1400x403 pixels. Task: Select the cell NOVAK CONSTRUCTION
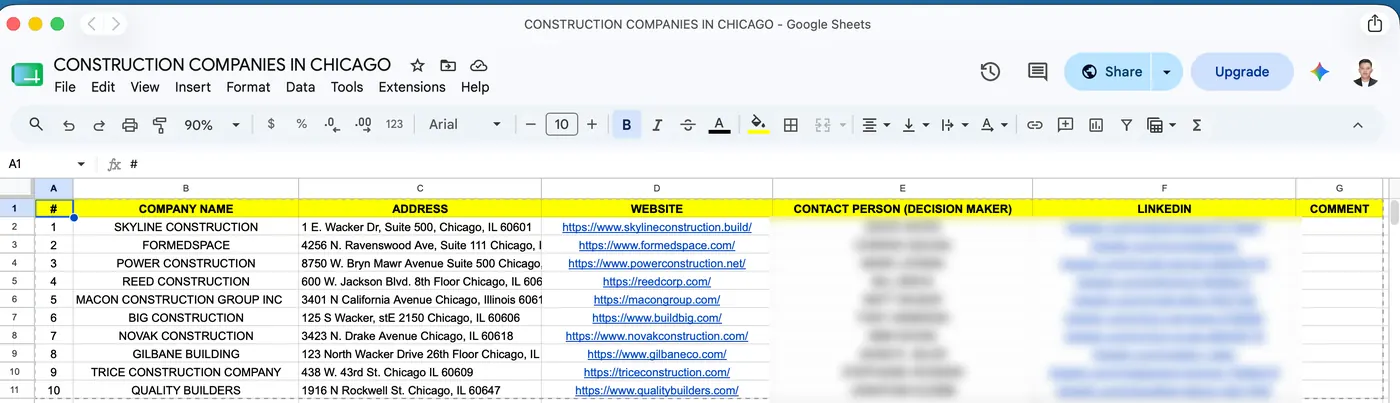click(186, 336)
